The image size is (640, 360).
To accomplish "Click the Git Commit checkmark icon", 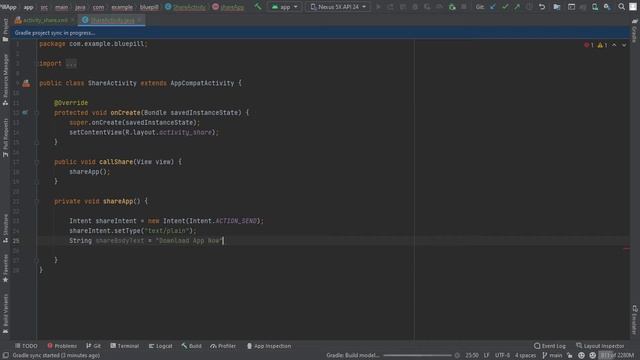I will coord(505,7).
